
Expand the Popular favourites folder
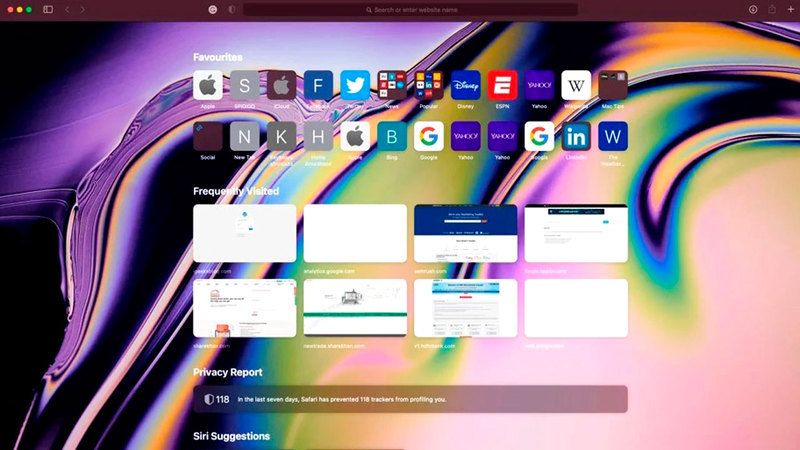click(x=429, y=85)
